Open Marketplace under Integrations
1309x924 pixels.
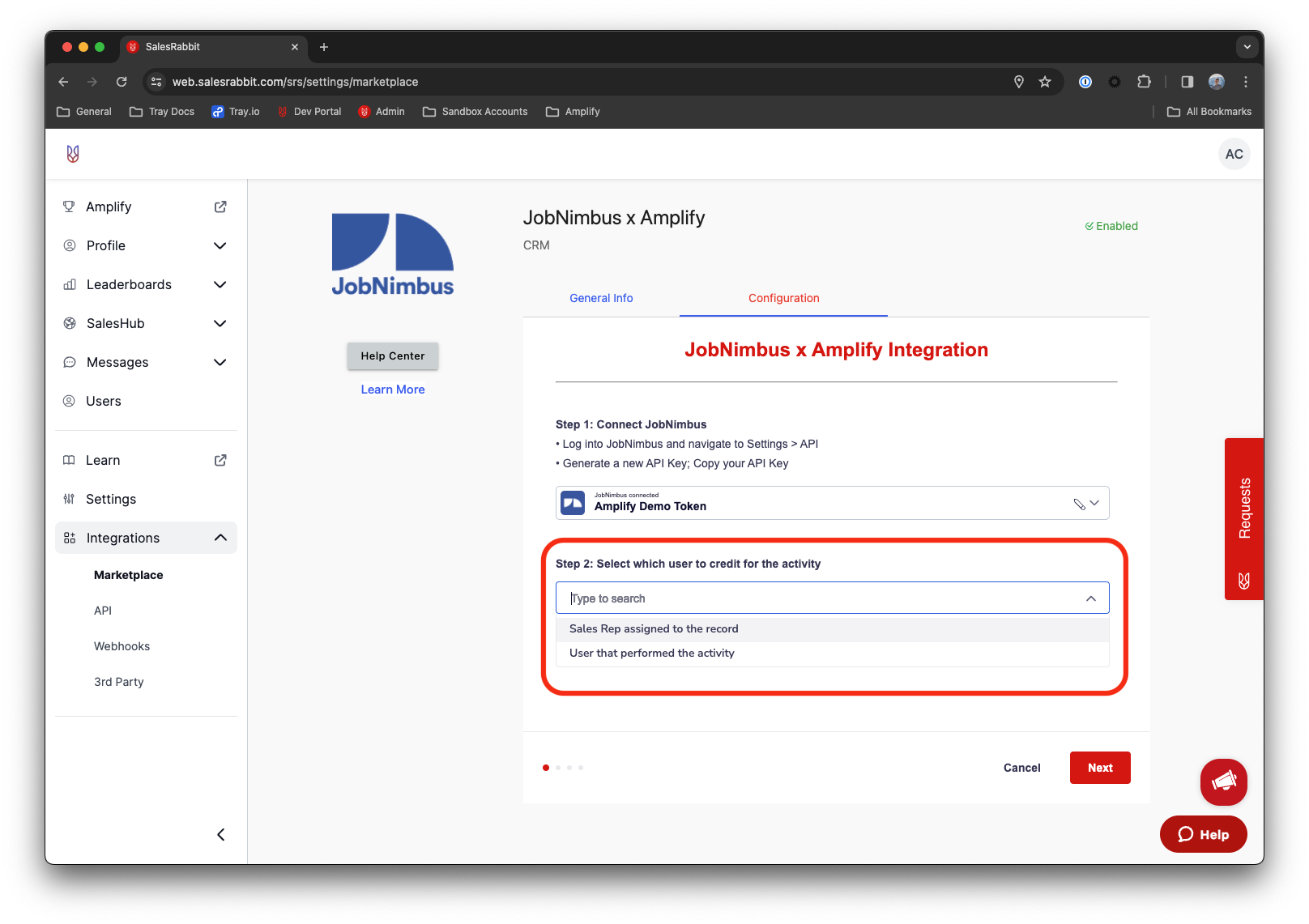point(129,575)
